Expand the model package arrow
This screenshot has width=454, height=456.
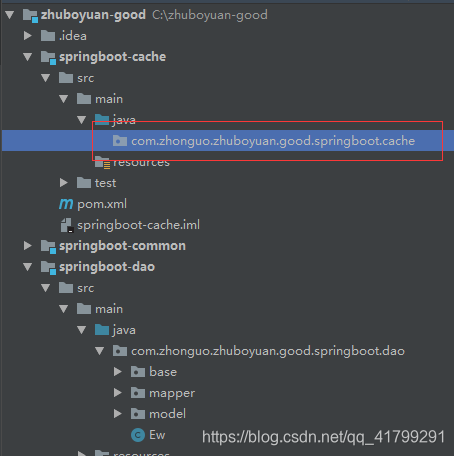pyautogui.click(x=118, y=414)
